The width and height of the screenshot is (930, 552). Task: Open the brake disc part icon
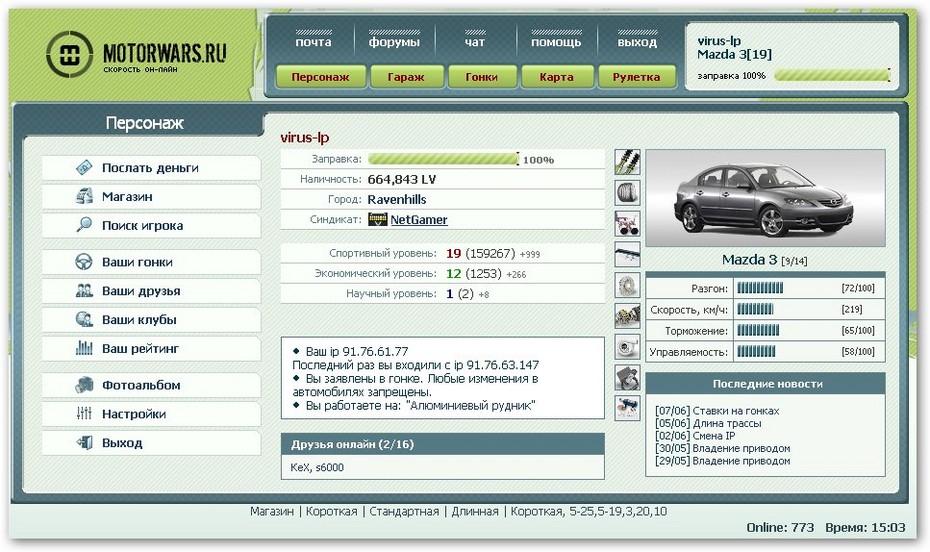(627, 285)
